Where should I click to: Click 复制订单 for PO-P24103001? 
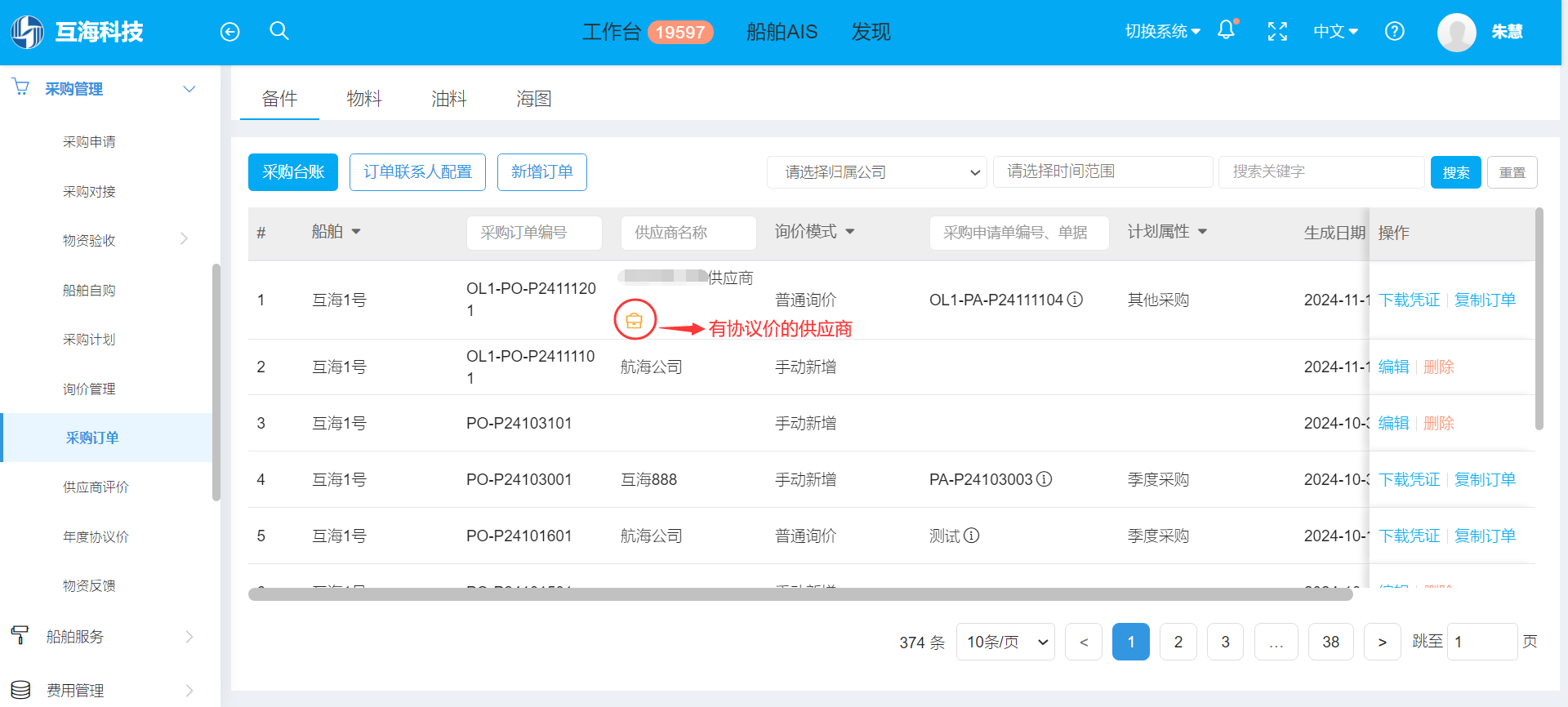(x=1485, y=479)
